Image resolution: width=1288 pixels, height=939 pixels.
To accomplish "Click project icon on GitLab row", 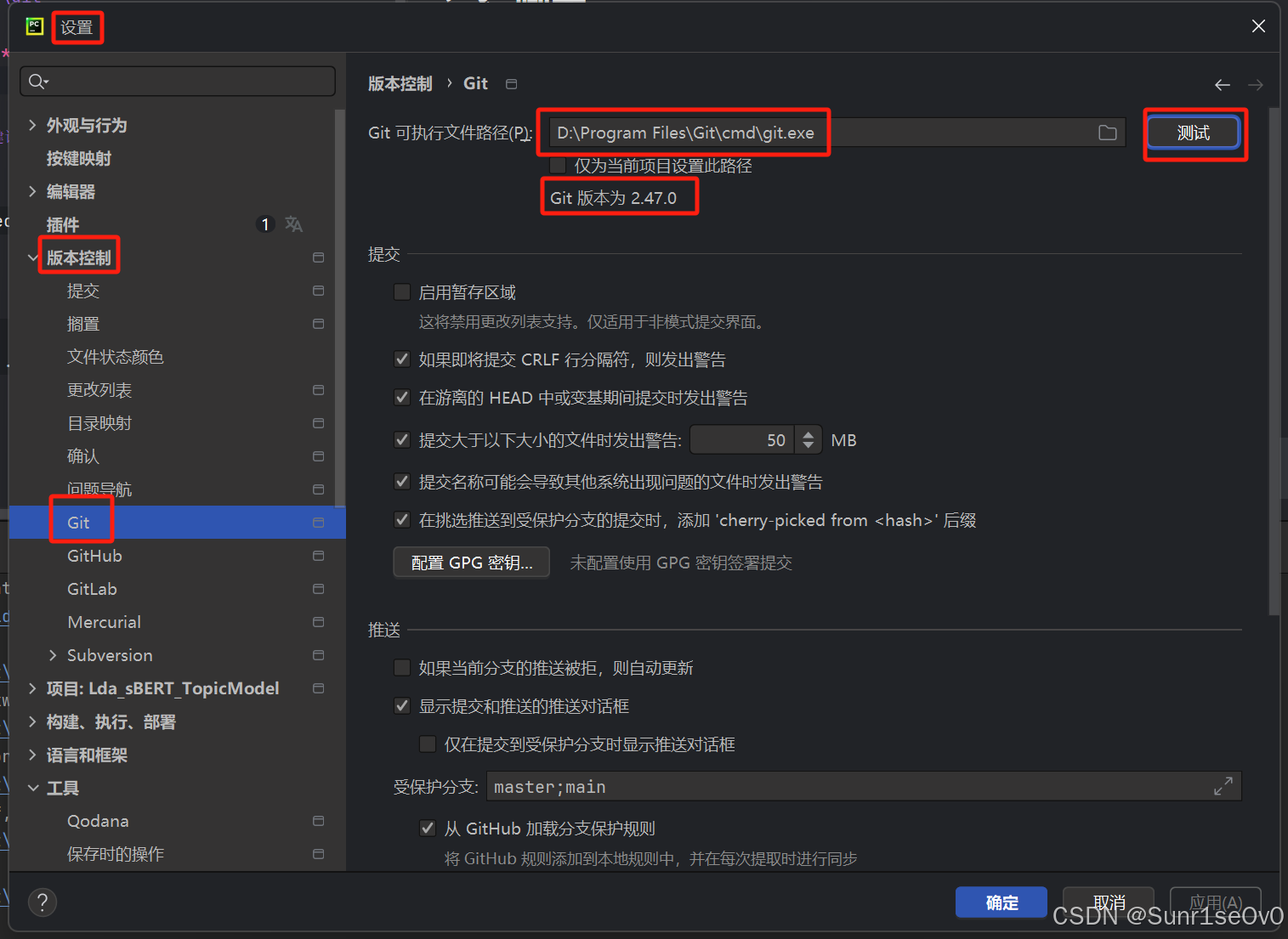I will click(x=318, y=589).
